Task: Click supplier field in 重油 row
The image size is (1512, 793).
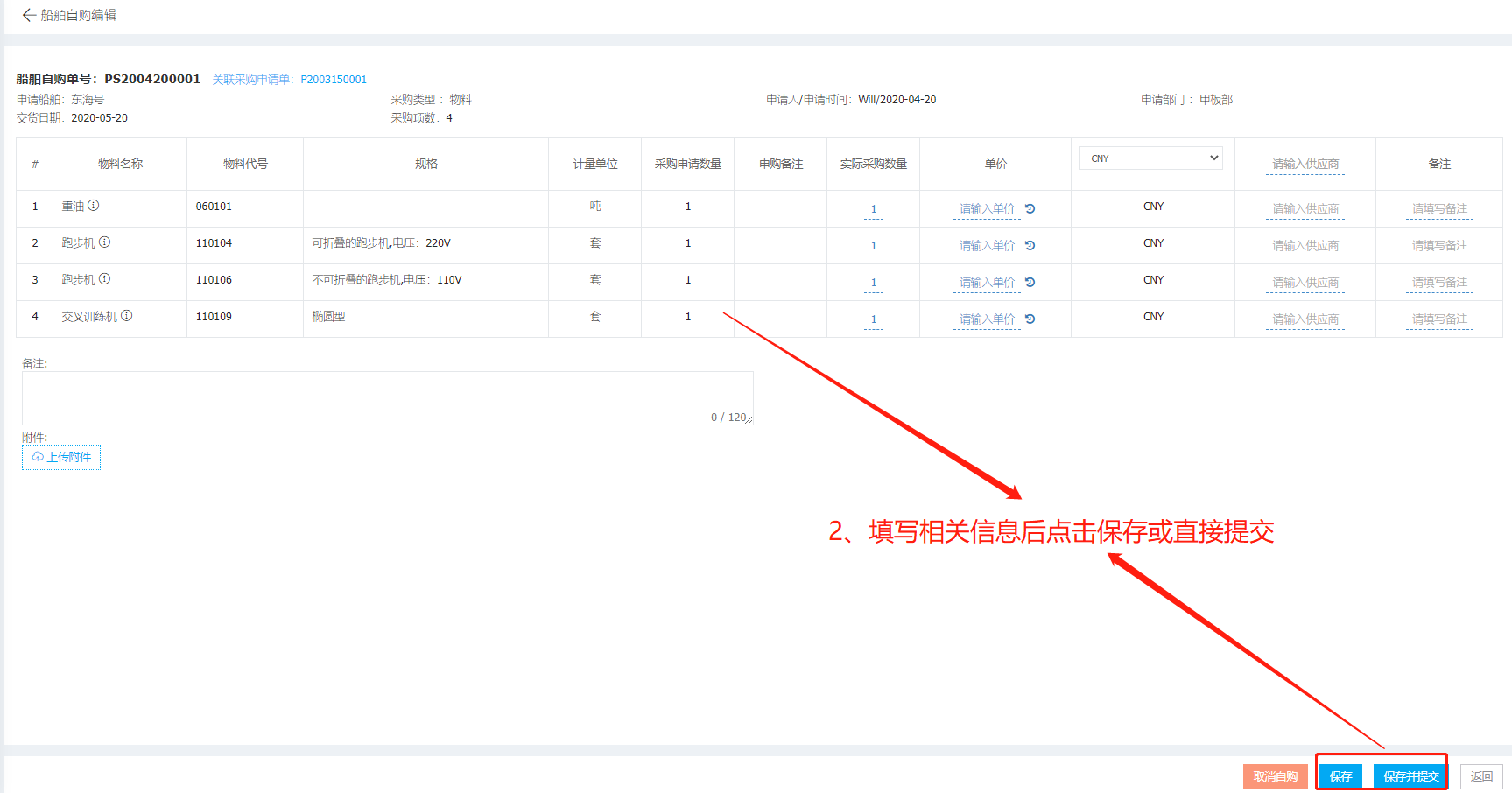Action: click(1305, 209)
